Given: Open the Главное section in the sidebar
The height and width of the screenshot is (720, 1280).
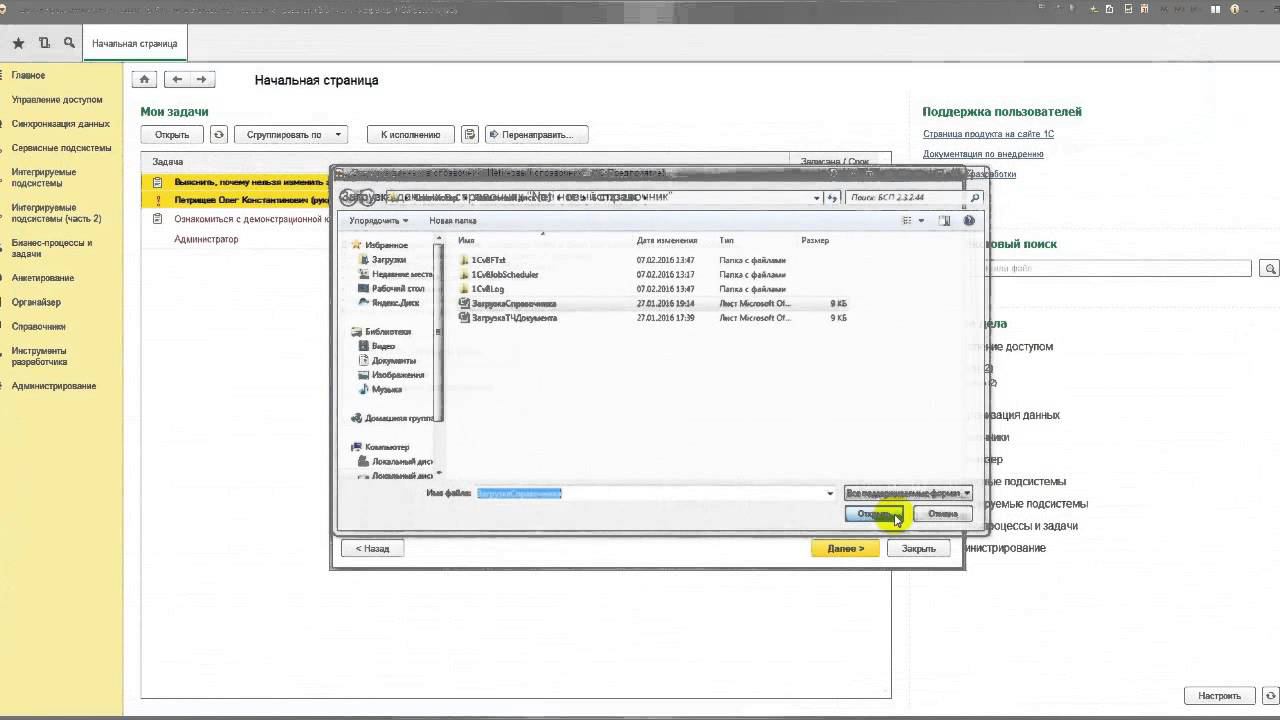Looking at the screenshot, I should click(x=28, y=75).
